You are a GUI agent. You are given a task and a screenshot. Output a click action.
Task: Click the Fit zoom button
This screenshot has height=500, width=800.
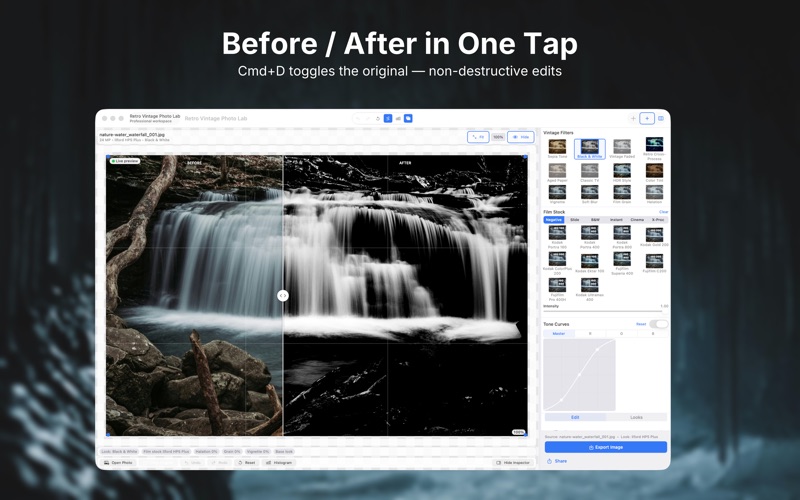(478, 137)
